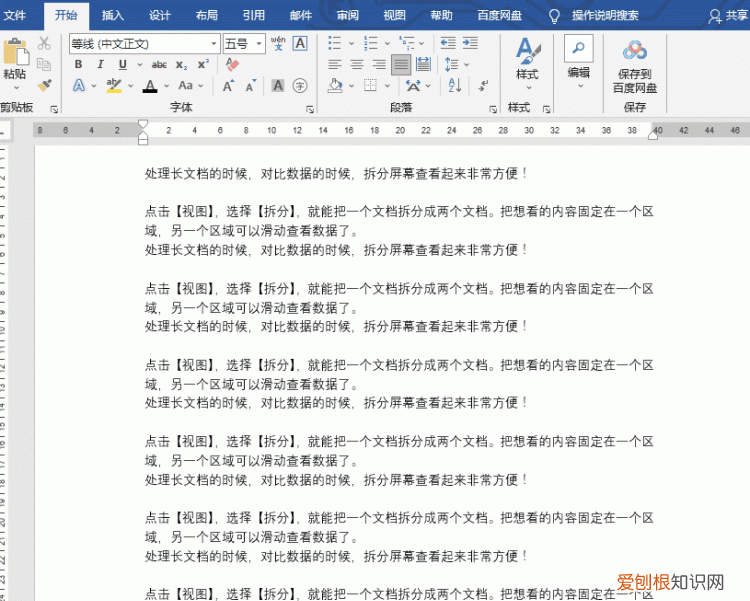The width and height of the screenshot is (750, 601).
Task: Decrease font size with A down icon
Action: click(x=251, y=86)
